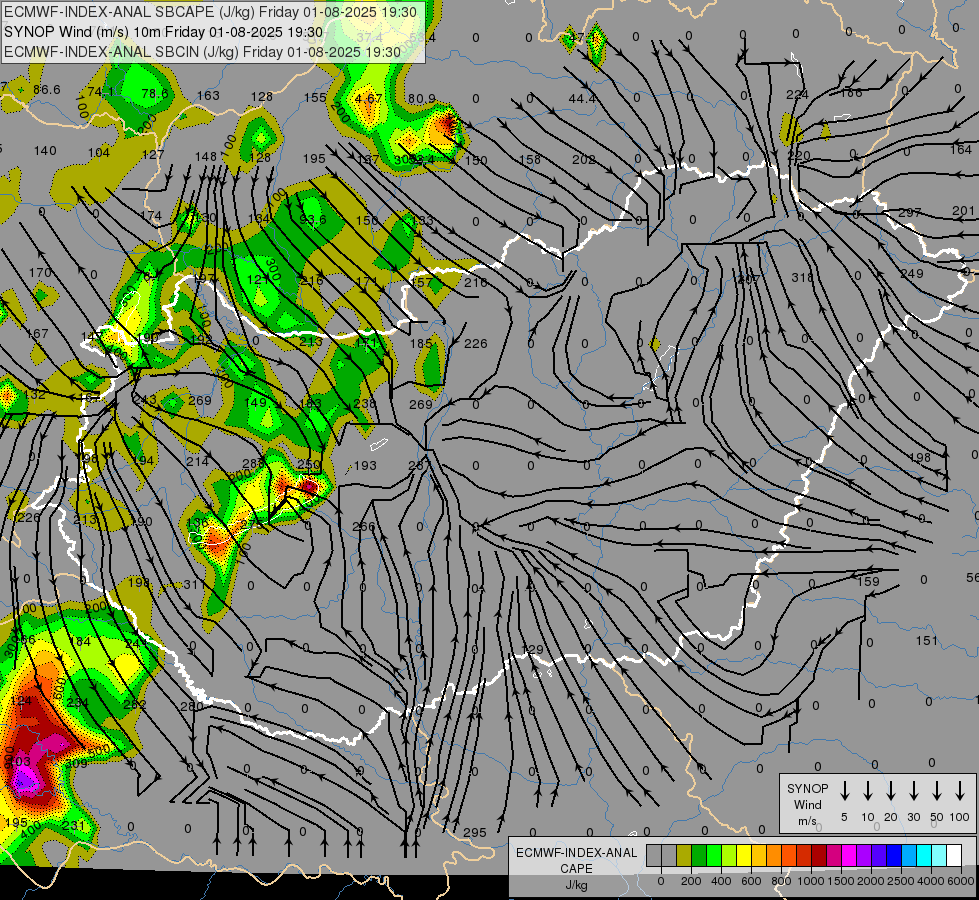Click the map value 78.6
Screen dimensions: 979x900
pos(155,94)
